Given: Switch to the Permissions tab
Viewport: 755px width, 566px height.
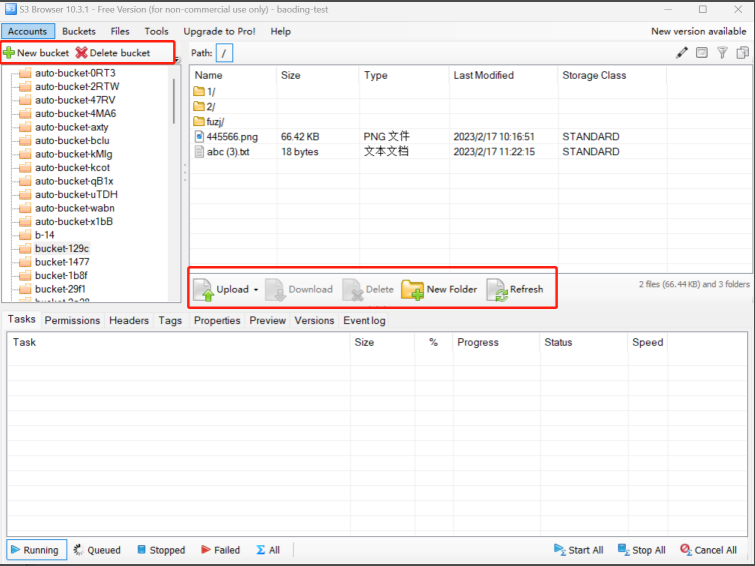Looking at the screenshot, I should [x=72, y=320].
